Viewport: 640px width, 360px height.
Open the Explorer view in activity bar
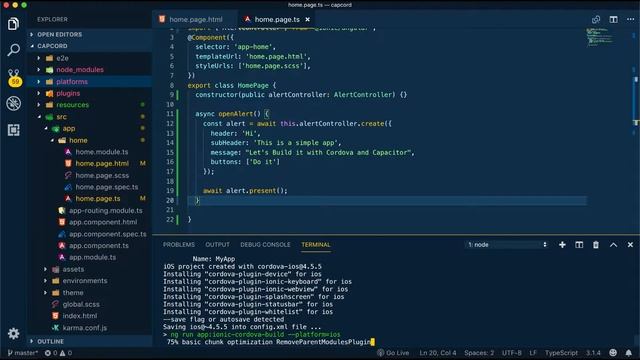(13, 24)
